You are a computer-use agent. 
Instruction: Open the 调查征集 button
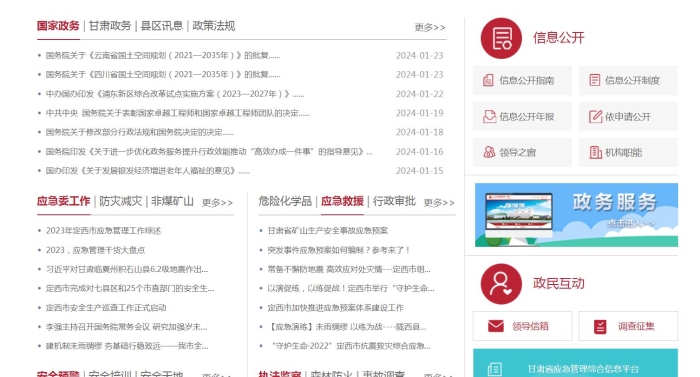click(x=628, y=326)
